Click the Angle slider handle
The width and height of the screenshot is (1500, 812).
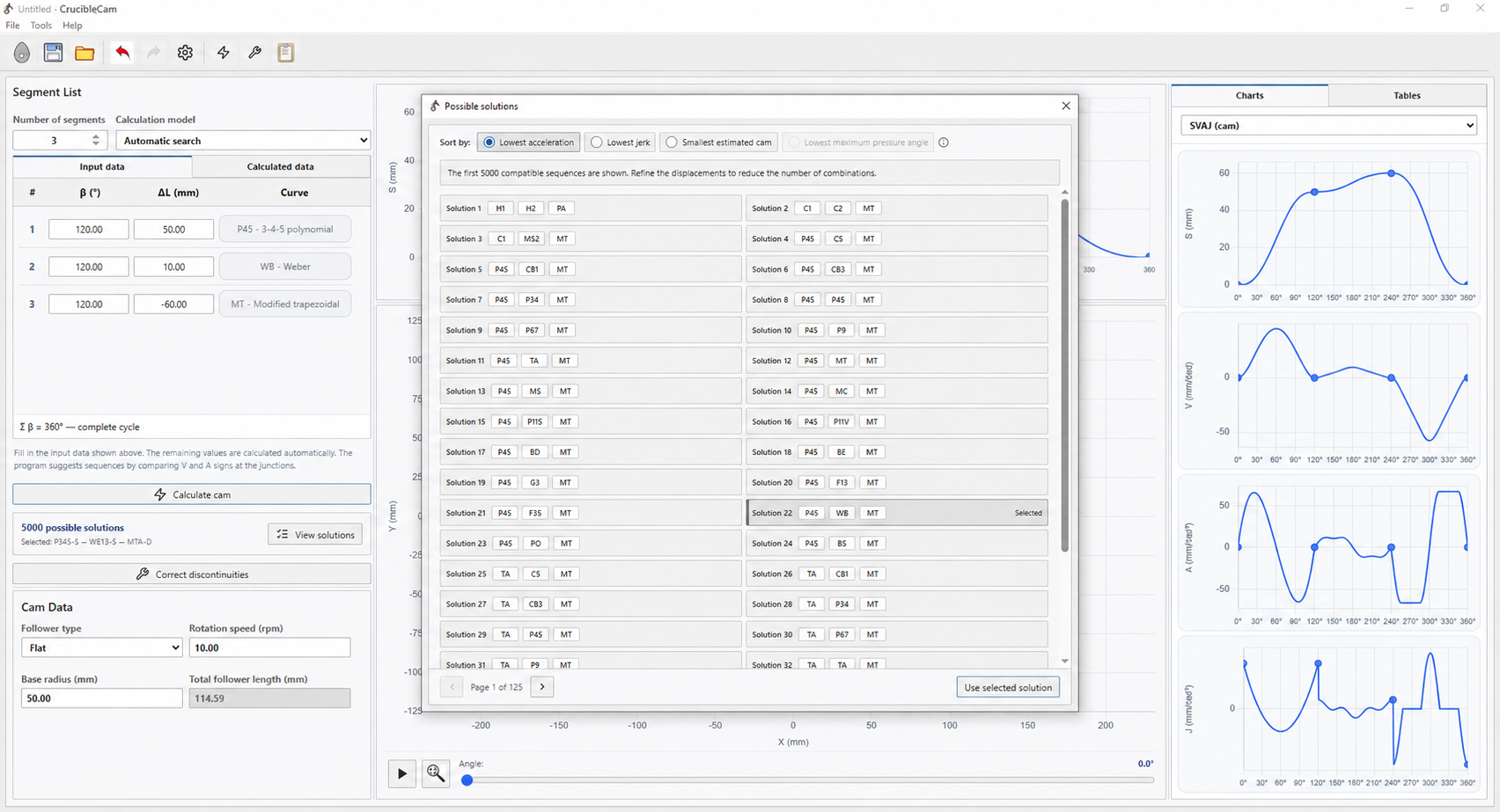click(467, 779)
